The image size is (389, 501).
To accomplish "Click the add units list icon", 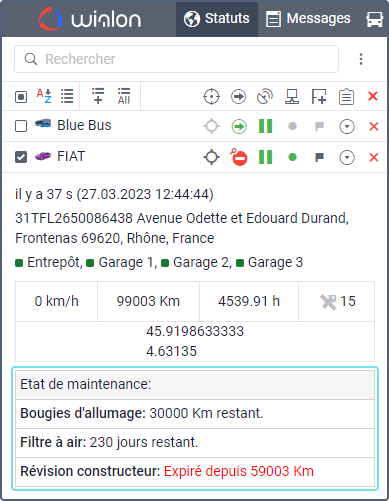I will [98, 96].
